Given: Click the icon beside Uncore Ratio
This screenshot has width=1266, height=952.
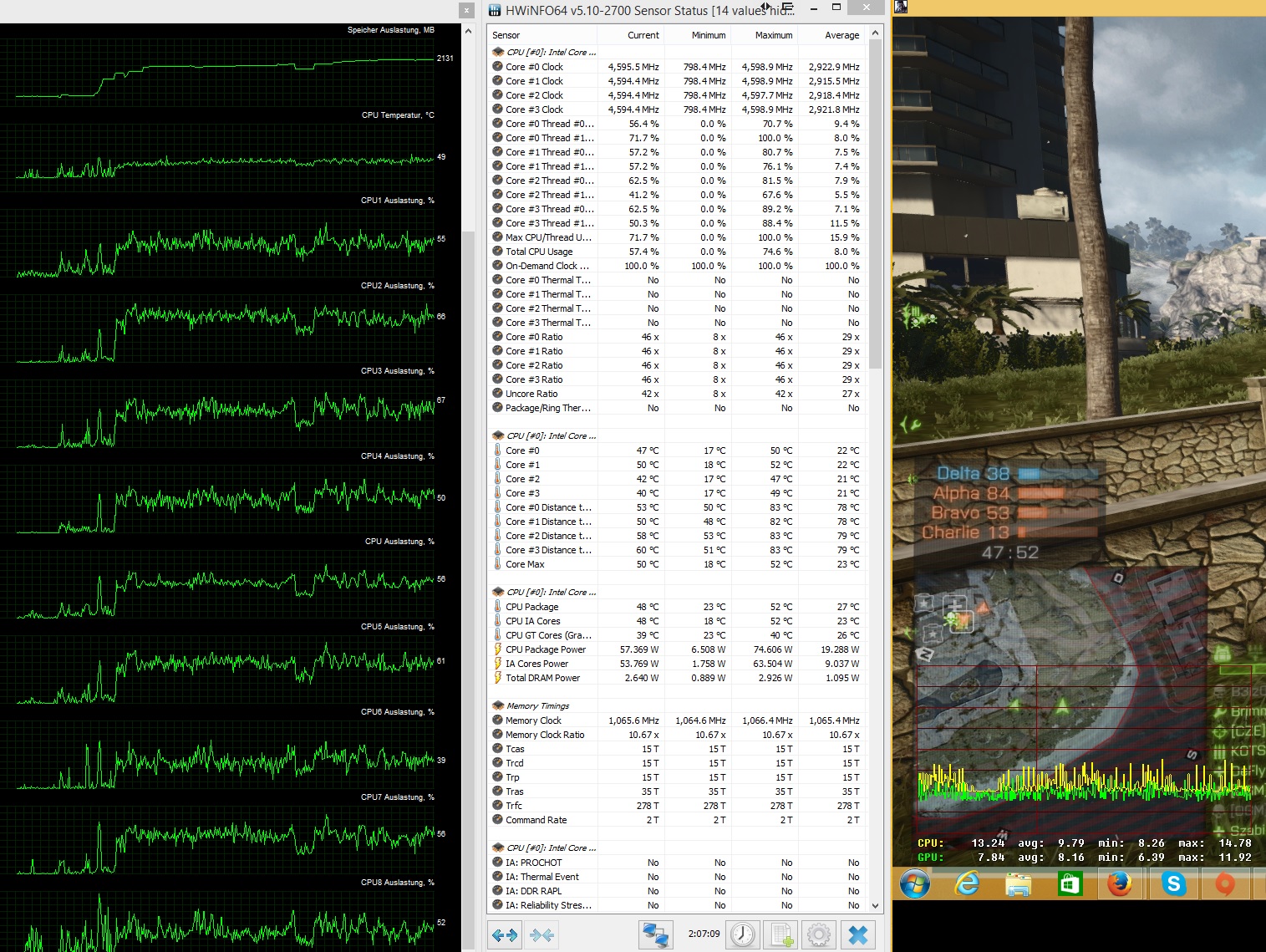Looking at the screenshot, I should click(x=497, y=394).
